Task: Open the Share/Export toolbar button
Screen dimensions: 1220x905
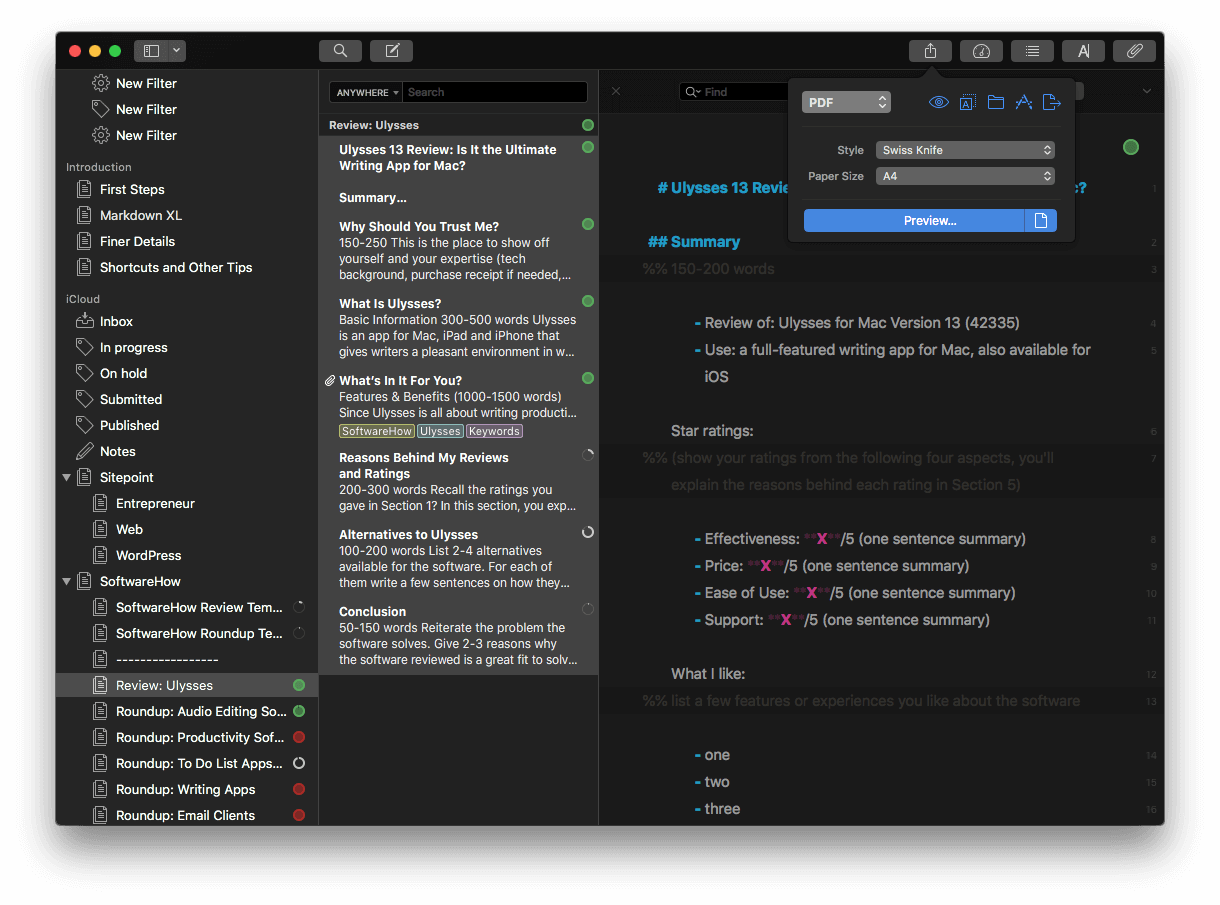Action: pyautogui.click(x=930, y=51)
